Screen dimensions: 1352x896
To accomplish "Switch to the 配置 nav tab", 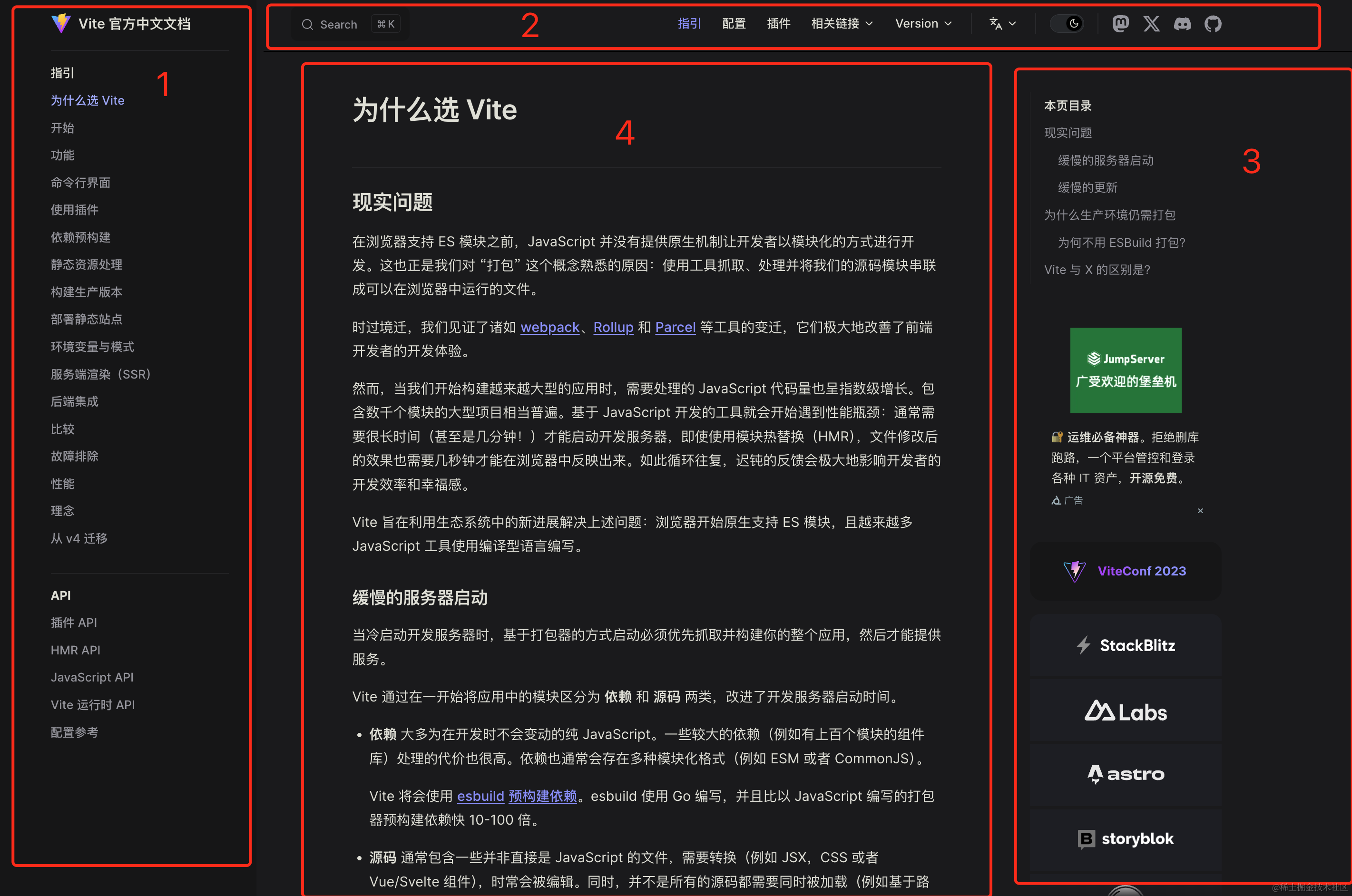I will [734, 23].
